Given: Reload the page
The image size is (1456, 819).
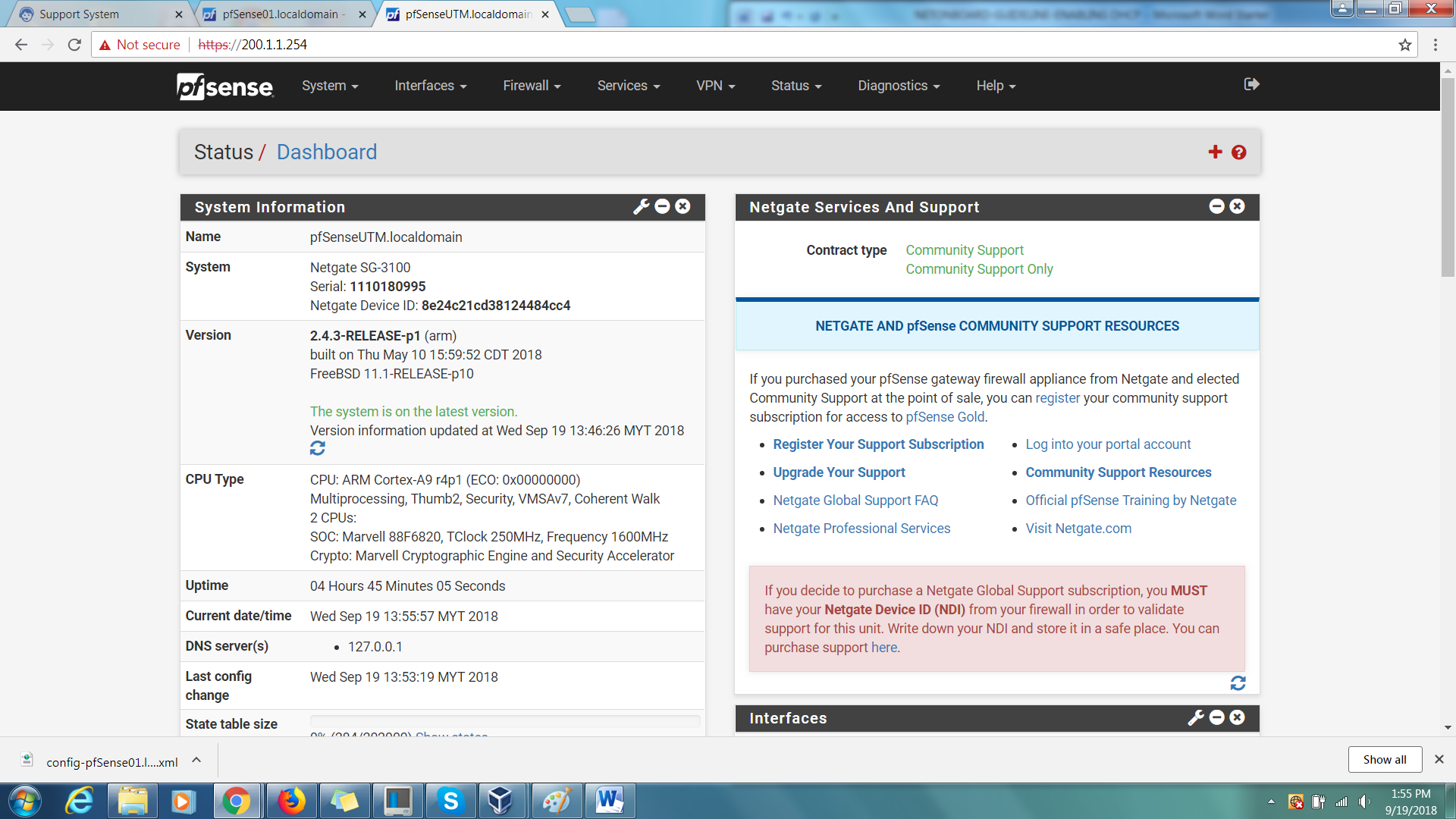Looking at the screenshot, I should pos(74,45).
